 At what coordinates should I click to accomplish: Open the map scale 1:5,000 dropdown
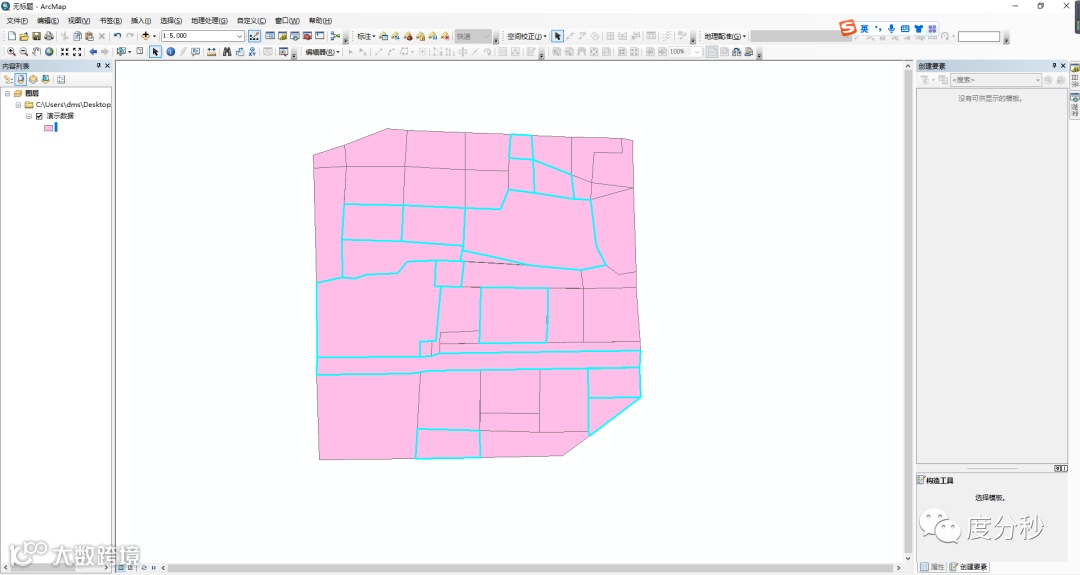(240, 36)
